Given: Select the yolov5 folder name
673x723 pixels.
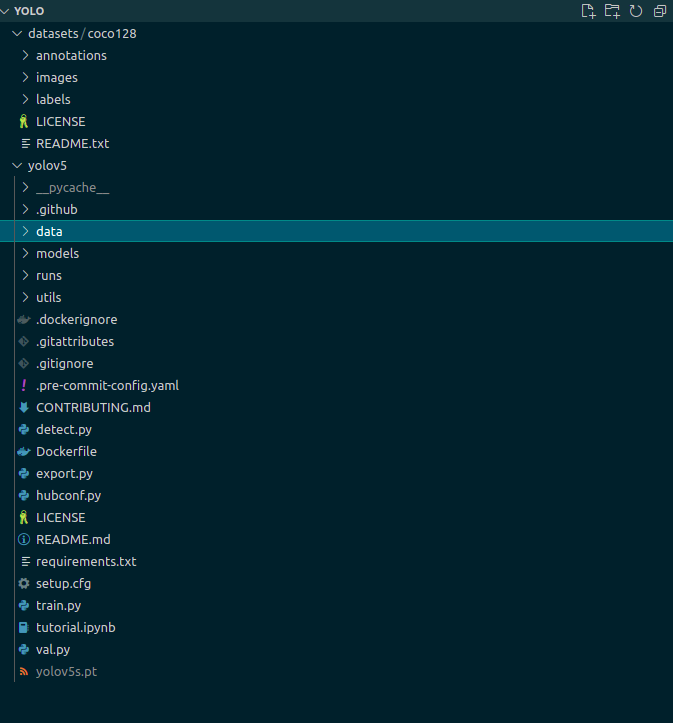Looking at the screenshot, I should pos(47,166).
